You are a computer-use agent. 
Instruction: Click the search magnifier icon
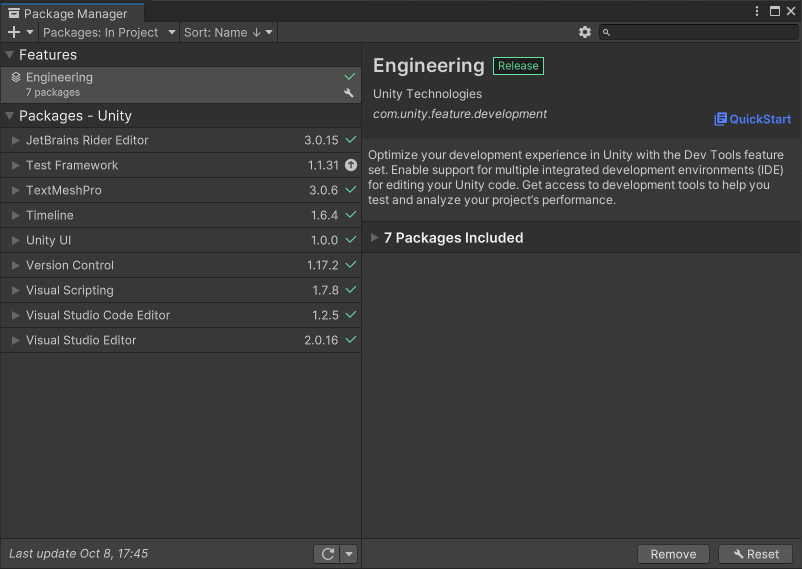pyautogui.click(x=606, y=33)
